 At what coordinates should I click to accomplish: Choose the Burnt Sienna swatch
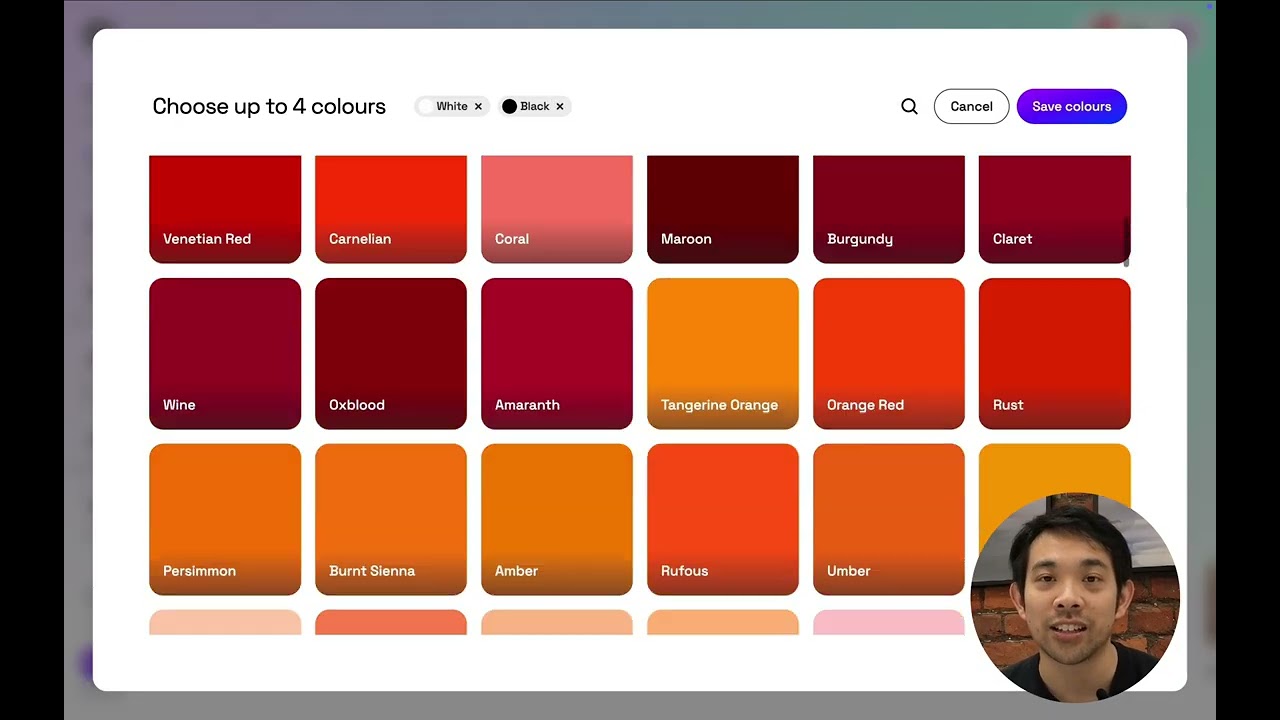tap(391, 520)
